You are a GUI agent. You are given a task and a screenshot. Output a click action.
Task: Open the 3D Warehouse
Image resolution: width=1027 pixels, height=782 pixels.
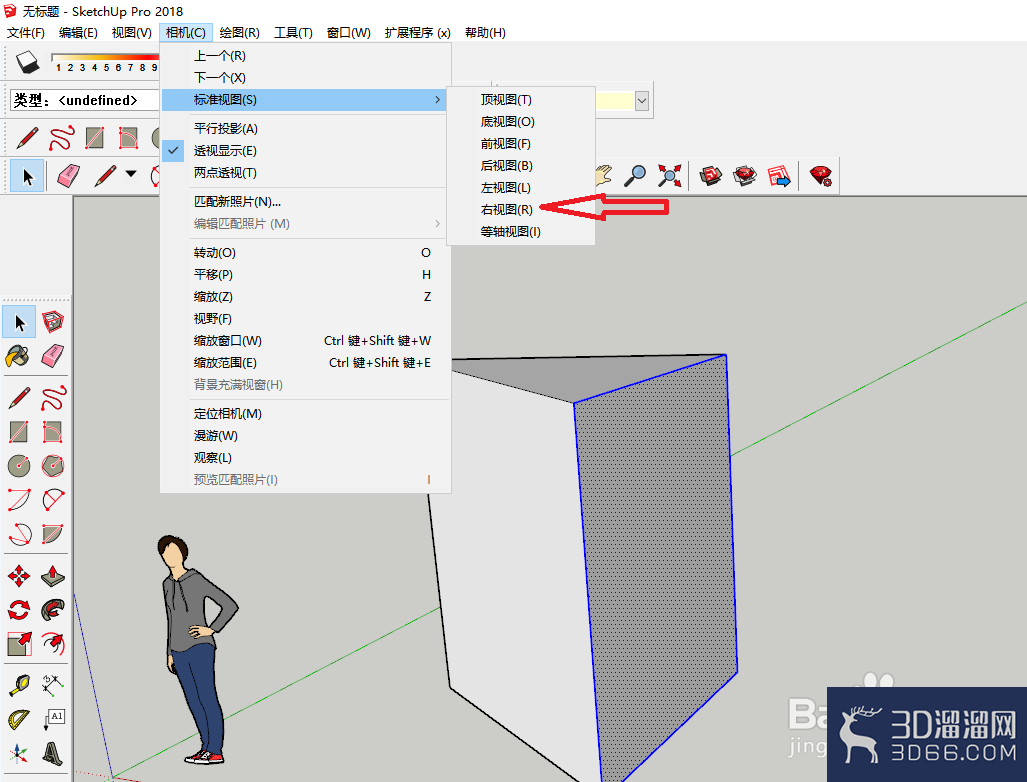[x=711, y=176]
